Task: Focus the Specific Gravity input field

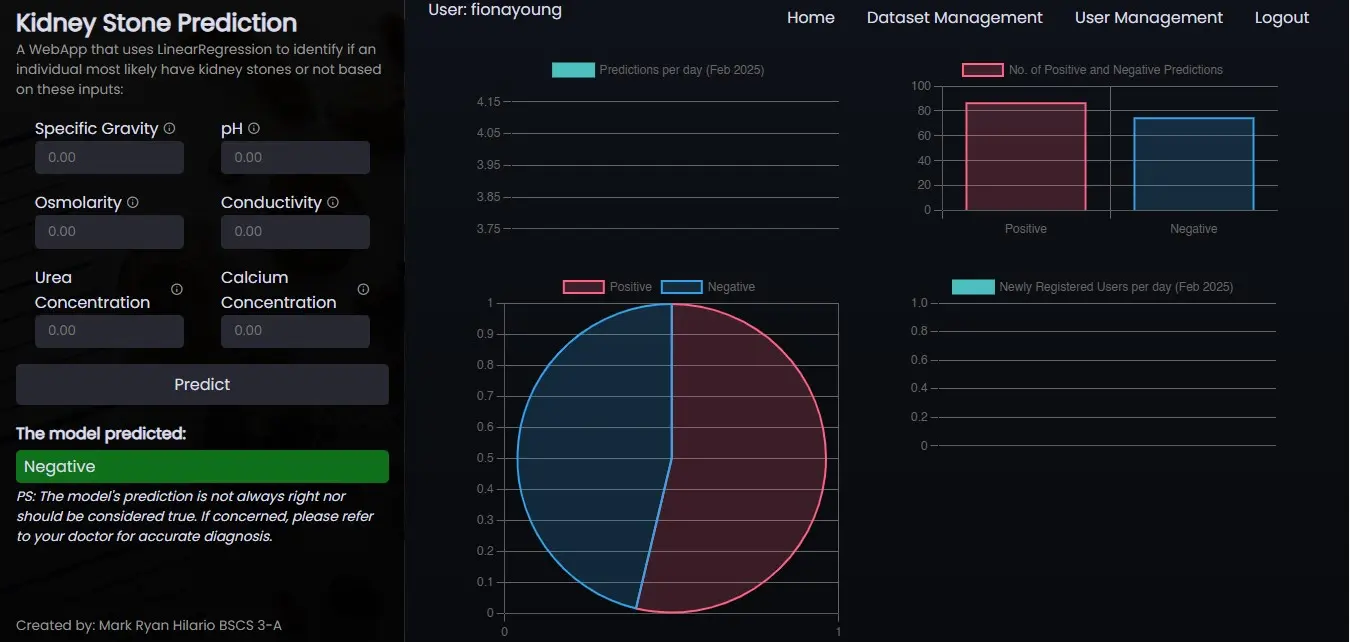Action: point(109,158)
